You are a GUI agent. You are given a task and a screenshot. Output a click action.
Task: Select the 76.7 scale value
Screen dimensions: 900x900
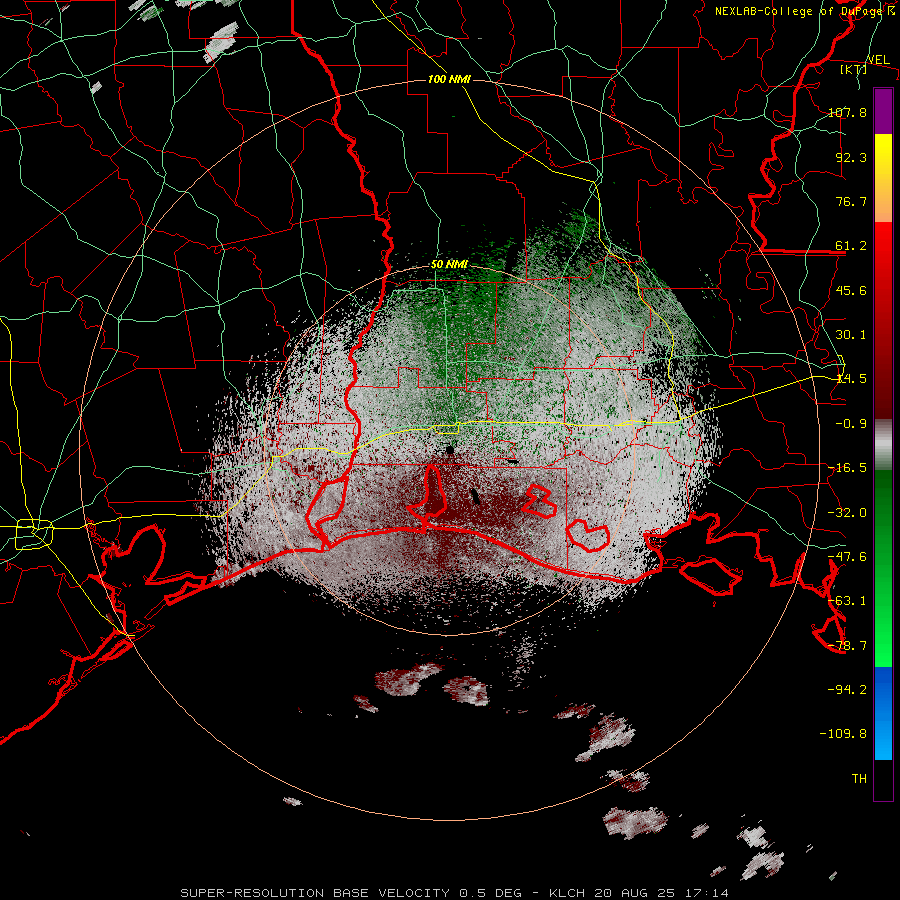[x=851, y=201]
